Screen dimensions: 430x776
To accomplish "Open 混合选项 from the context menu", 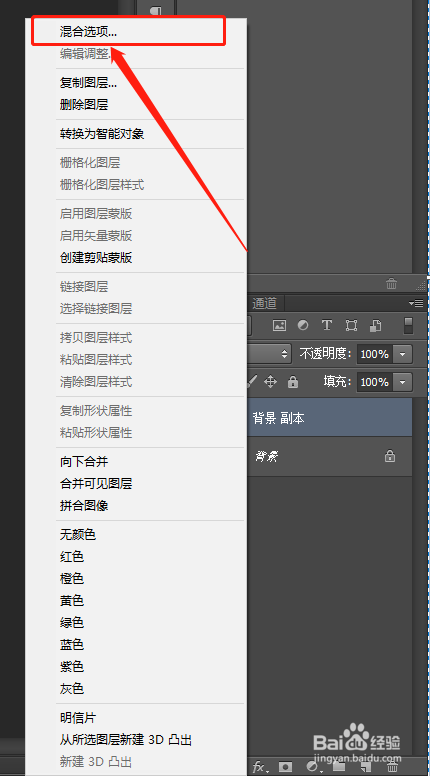I will click(88, 31).
